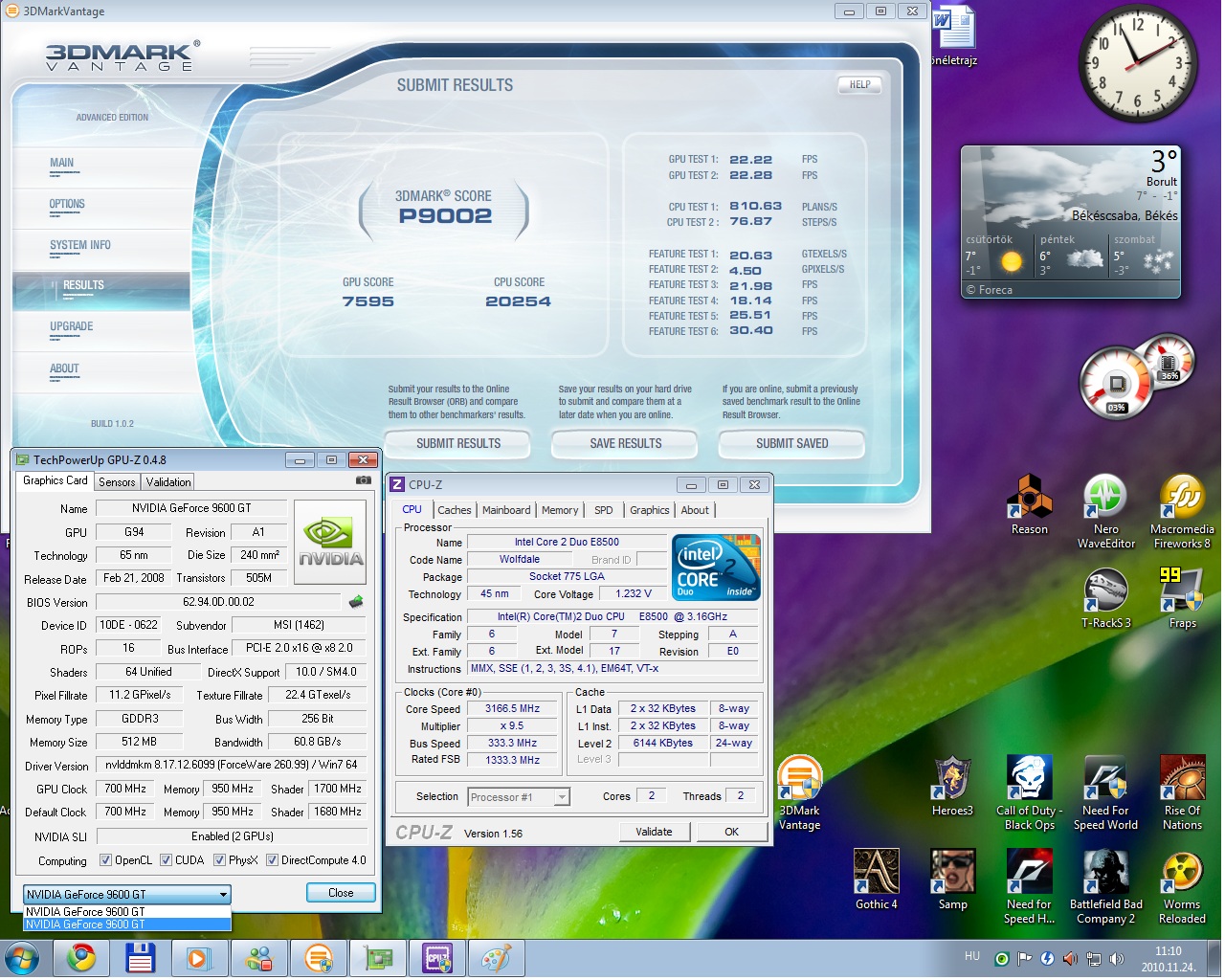
Task: Select RESULTS in 3DMark Vantage sidebar
Action: (x=101, y=290)
